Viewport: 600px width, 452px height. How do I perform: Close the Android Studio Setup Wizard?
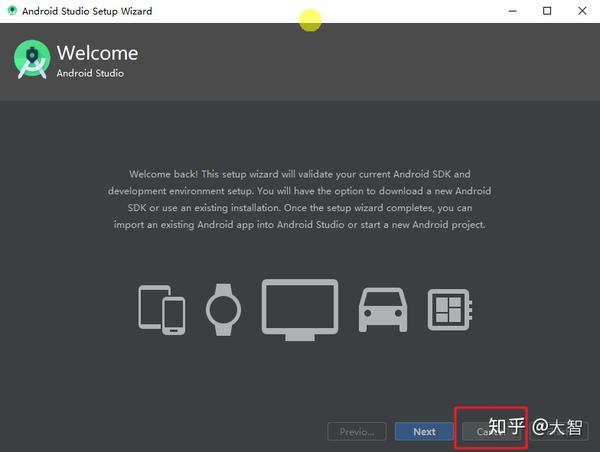[x=582, y=11]
